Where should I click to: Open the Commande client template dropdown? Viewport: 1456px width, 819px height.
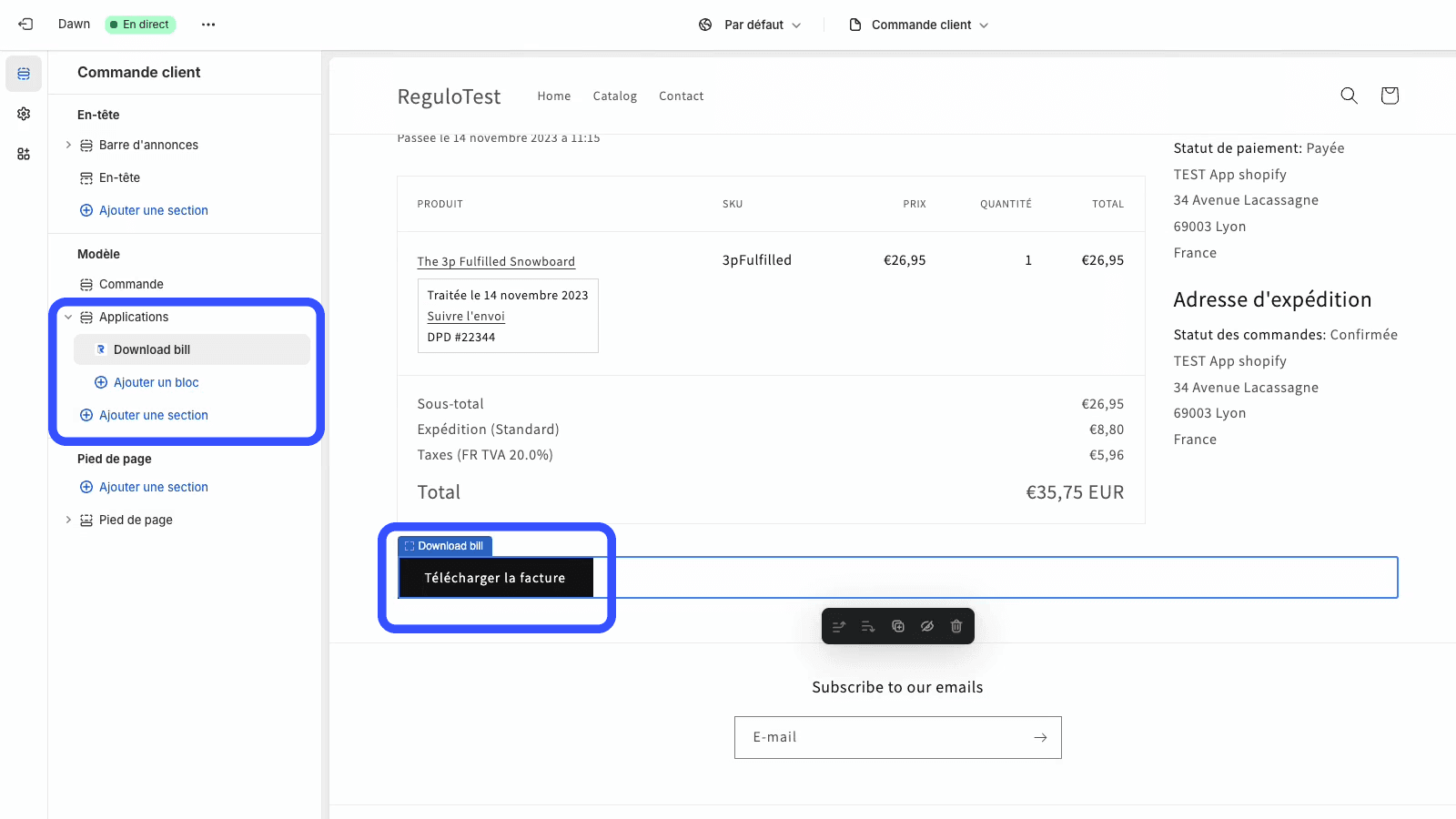point(918,25)
